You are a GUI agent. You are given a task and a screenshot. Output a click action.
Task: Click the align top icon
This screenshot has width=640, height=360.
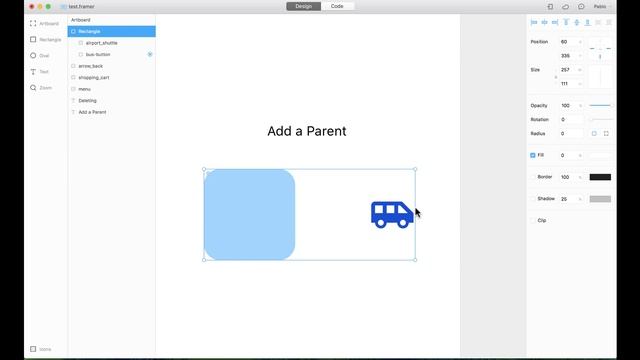[566, 22]
